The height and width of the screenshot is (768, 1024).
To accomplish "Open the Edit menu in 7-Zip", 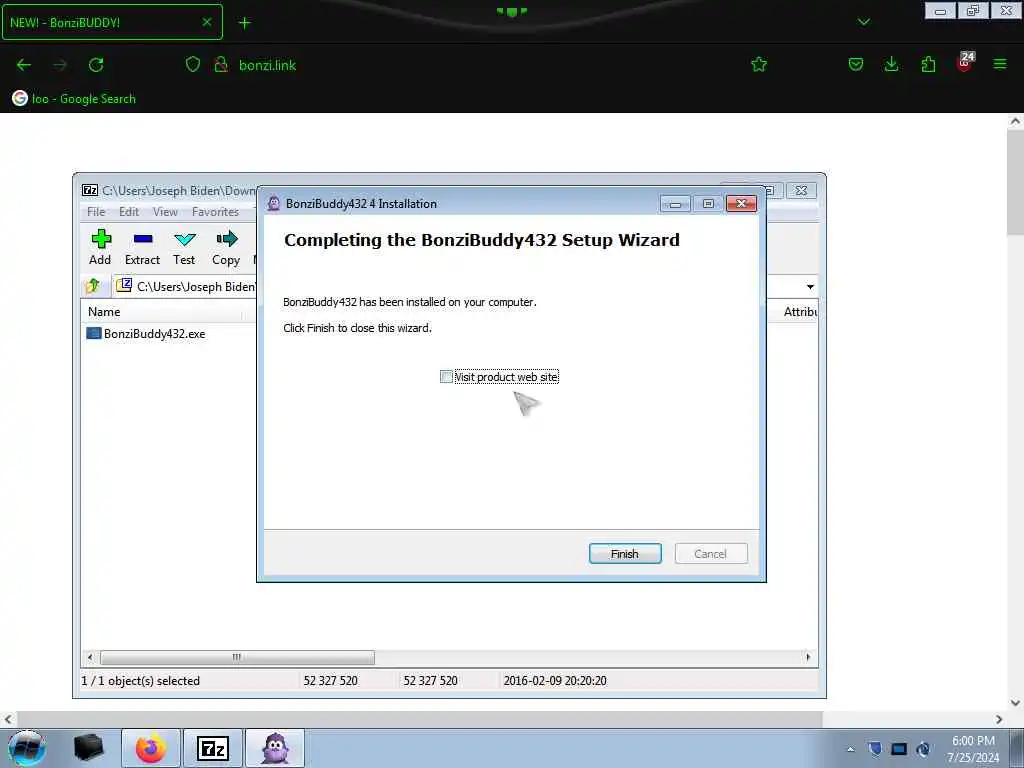I will (x=129, y=212).
